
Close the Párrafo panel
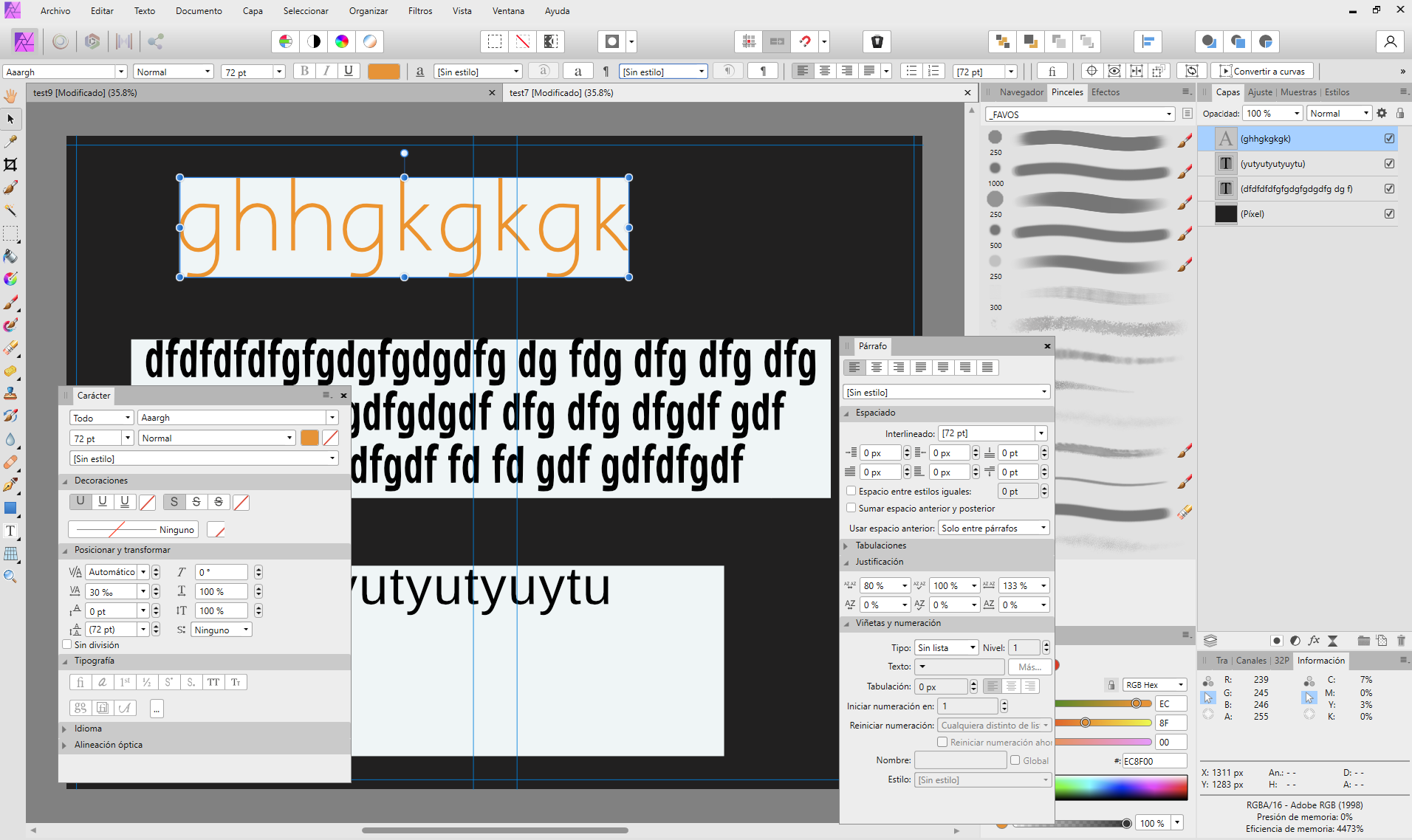[x=1047, y=346]
